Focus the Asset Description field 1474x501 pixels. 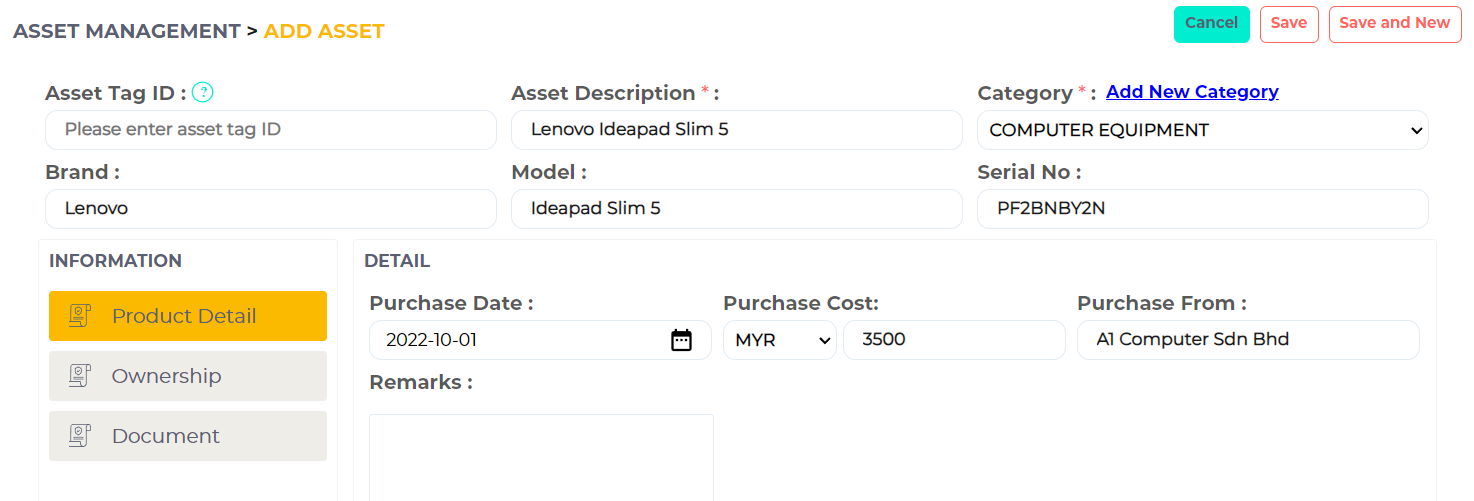[736, 130]
